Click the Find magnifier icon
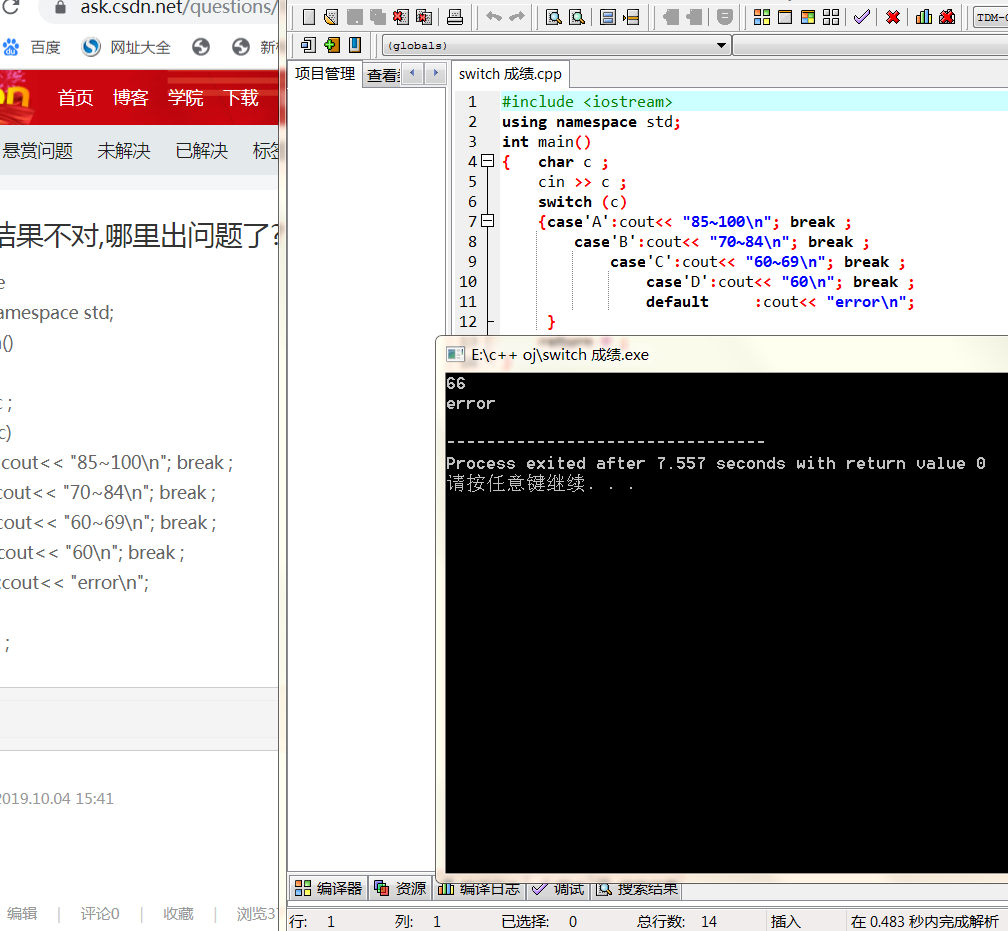Viewport: 1008px width, 931px height. click(553, 17)
